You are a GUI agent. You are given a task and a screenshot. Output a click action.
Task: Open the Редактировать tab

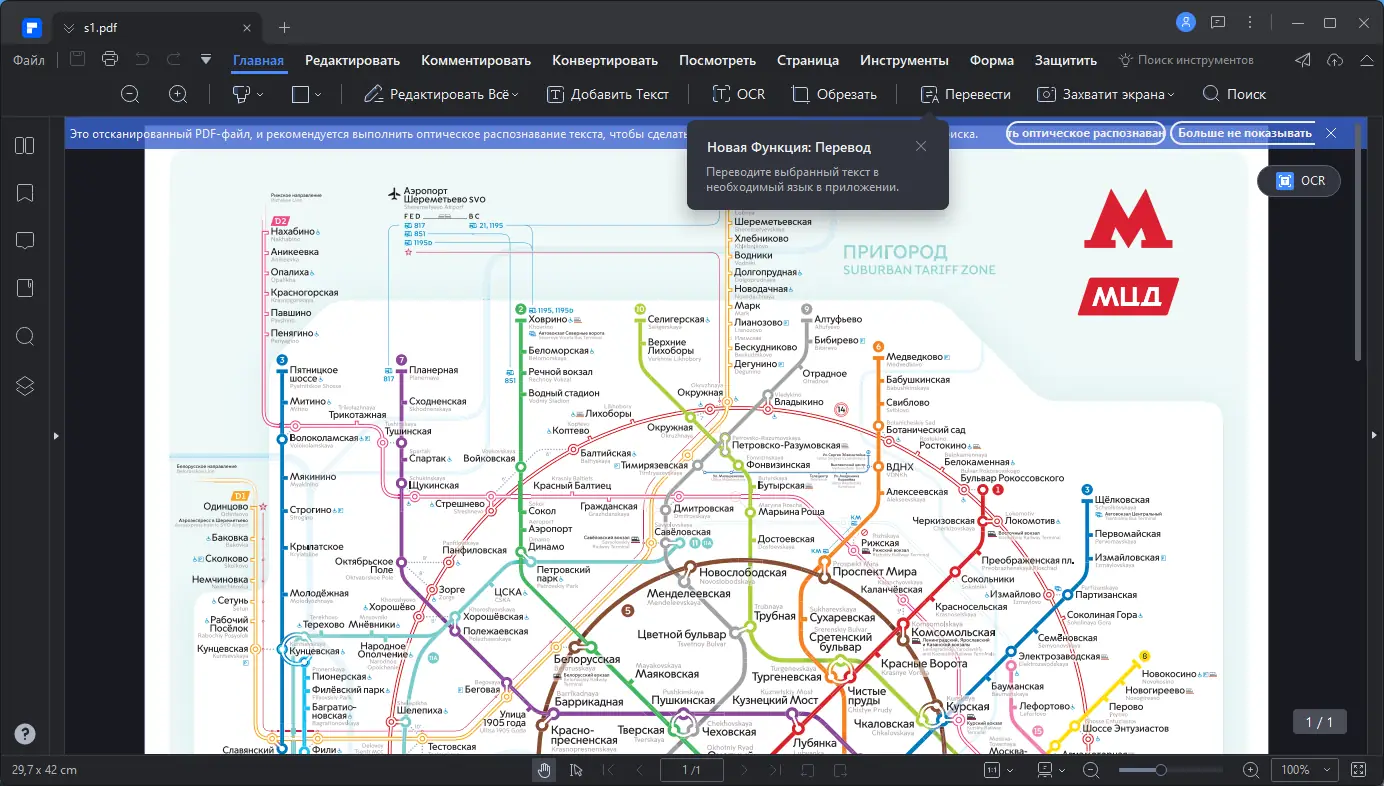[352, 60]
